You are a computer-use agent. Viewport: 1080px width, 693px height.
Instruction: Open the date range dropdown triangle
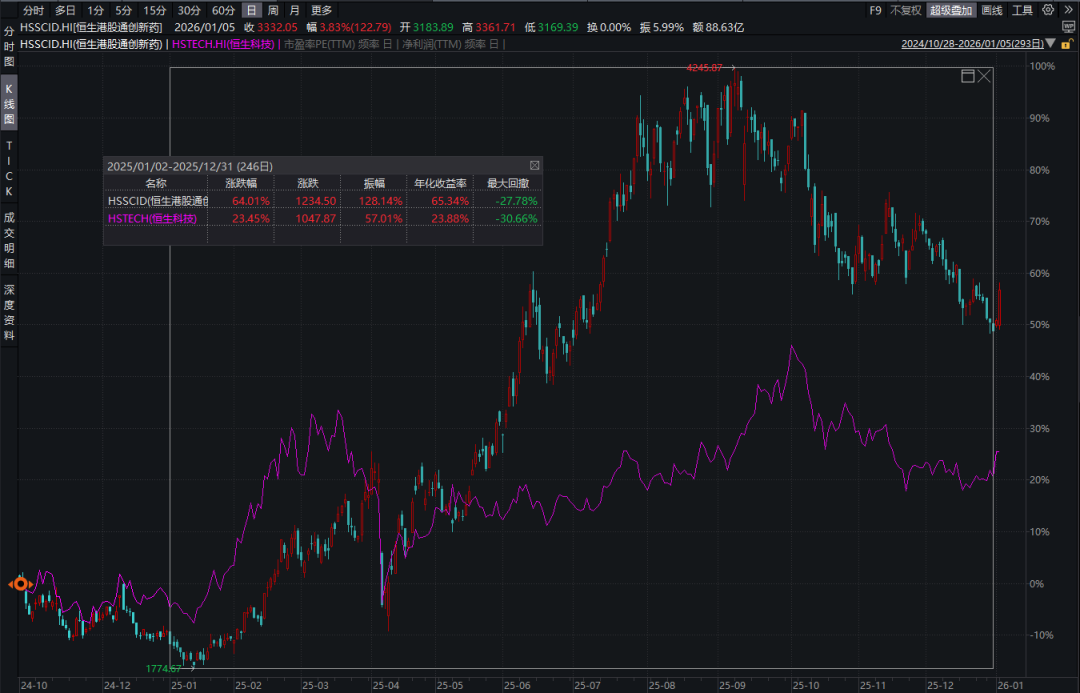point(1050,43)
